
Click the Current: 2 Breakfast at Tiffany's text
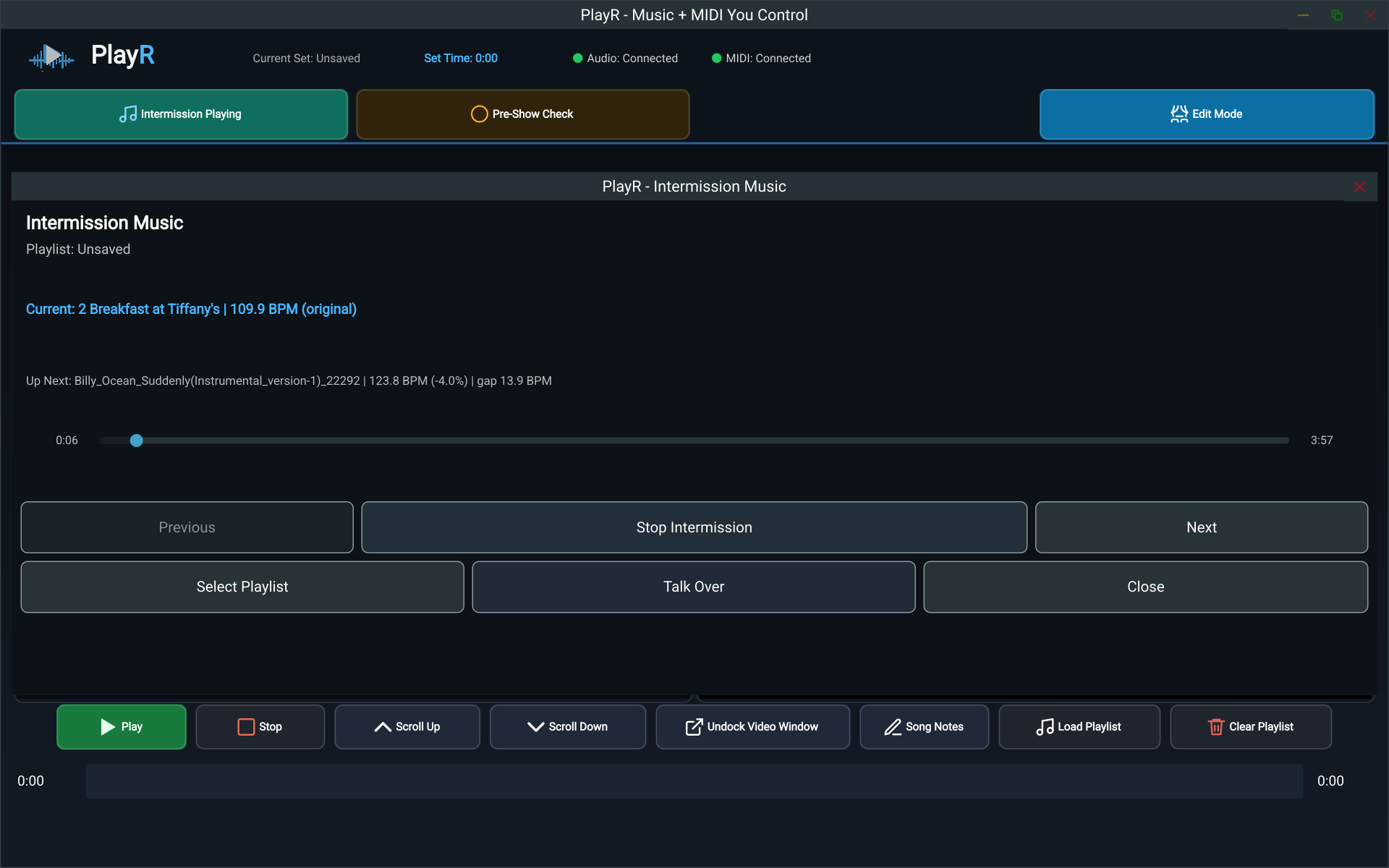coord(191,309)
